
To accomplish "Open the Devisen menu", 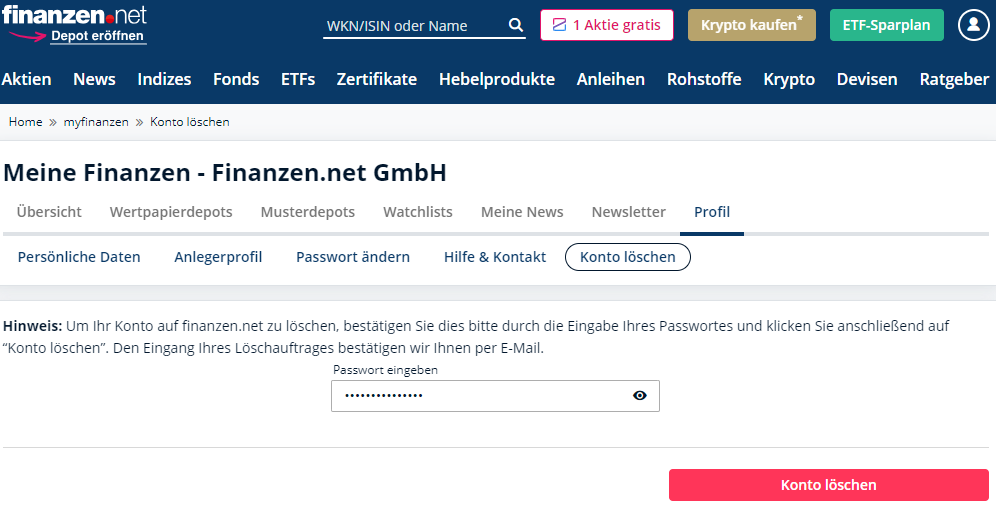I will 867,79.
